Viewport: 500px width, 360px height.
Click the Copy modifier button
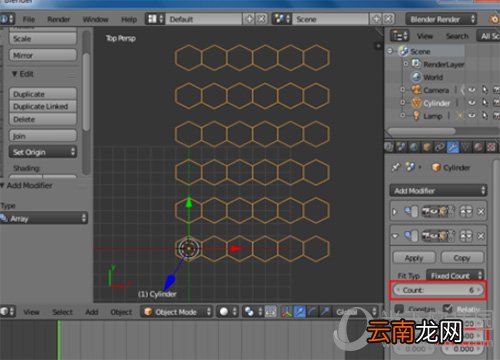(462, 258)
